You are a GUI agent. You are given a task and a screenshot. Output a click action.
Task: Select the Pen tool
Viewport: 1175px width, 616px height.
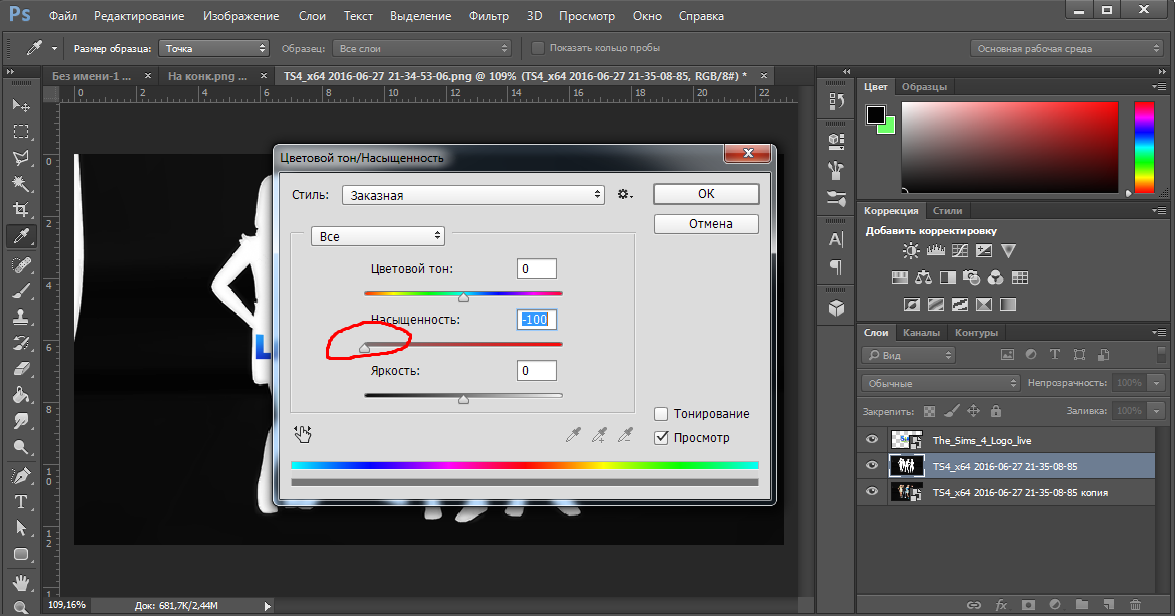[x=21, y=475]
